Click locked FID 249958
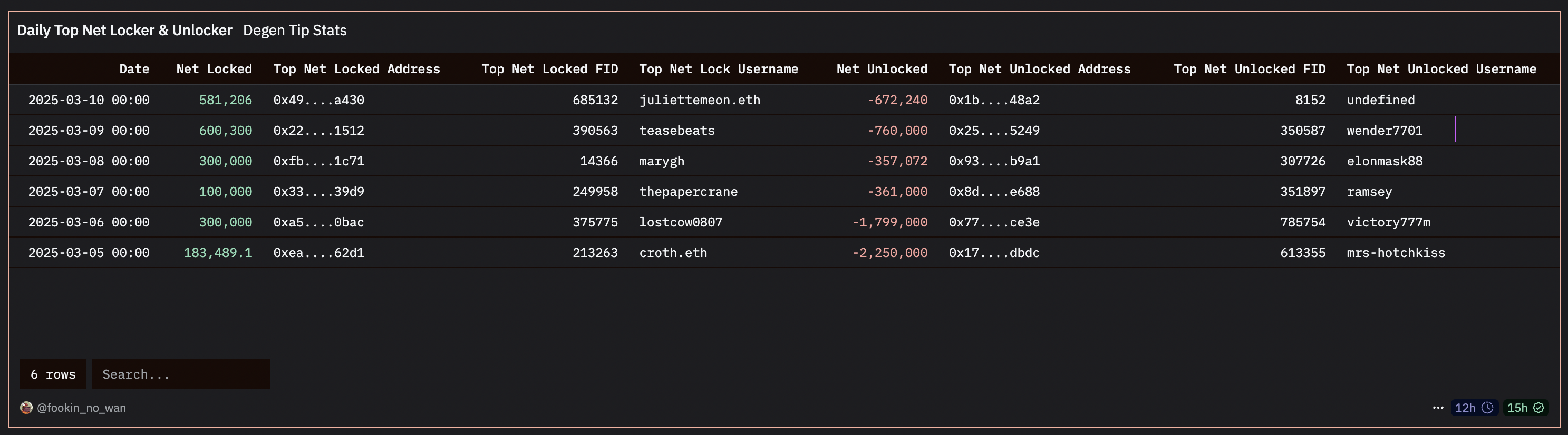 tap(595, 191)
